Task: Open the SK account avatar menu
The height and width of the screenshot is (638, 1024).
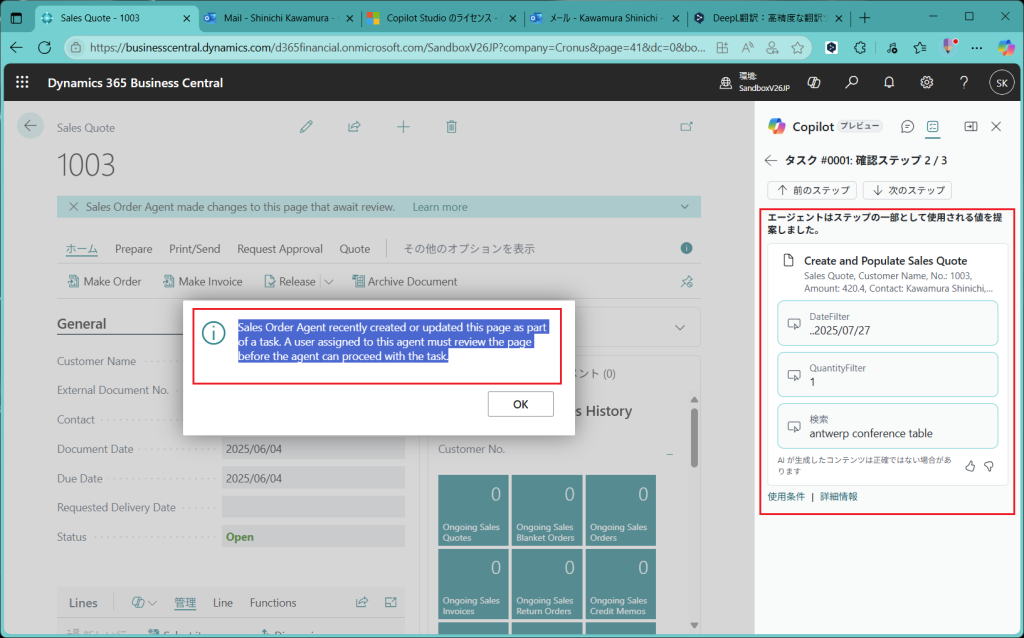Action: coord(1002,83)
